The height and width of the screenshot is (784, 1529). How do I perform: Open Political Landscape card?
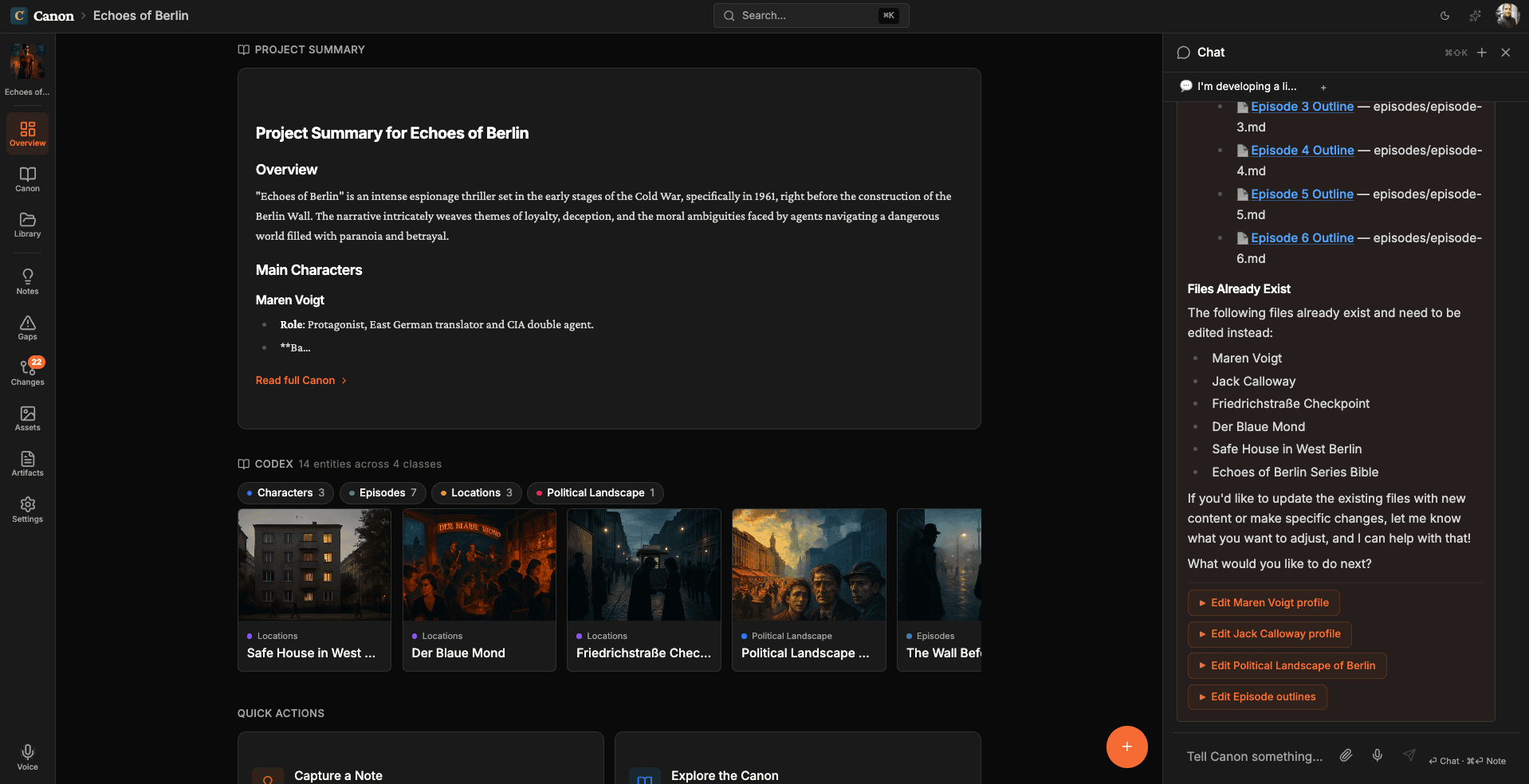click(x=809, y=590)
